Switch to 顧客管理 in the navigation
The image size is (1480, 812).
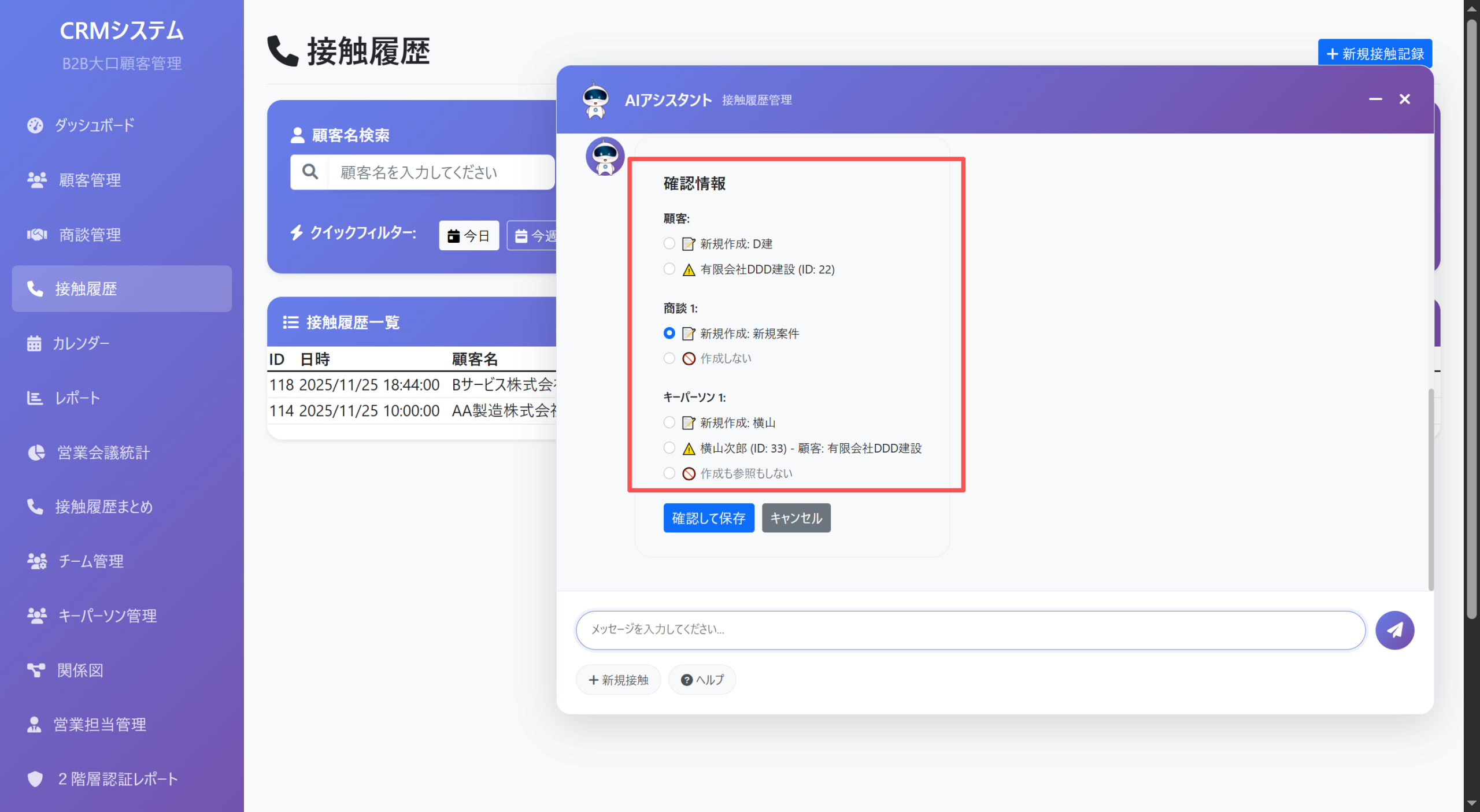(89, 180)
